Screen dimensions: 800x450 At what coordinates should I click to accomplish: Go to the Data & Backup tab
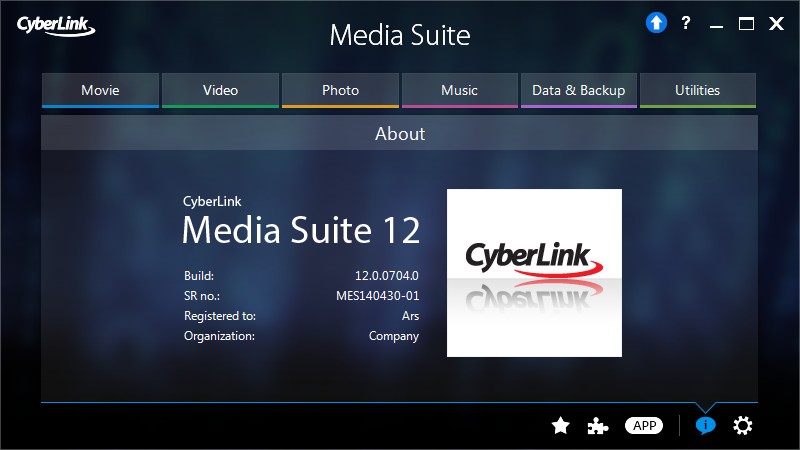[x=579, y=90]
